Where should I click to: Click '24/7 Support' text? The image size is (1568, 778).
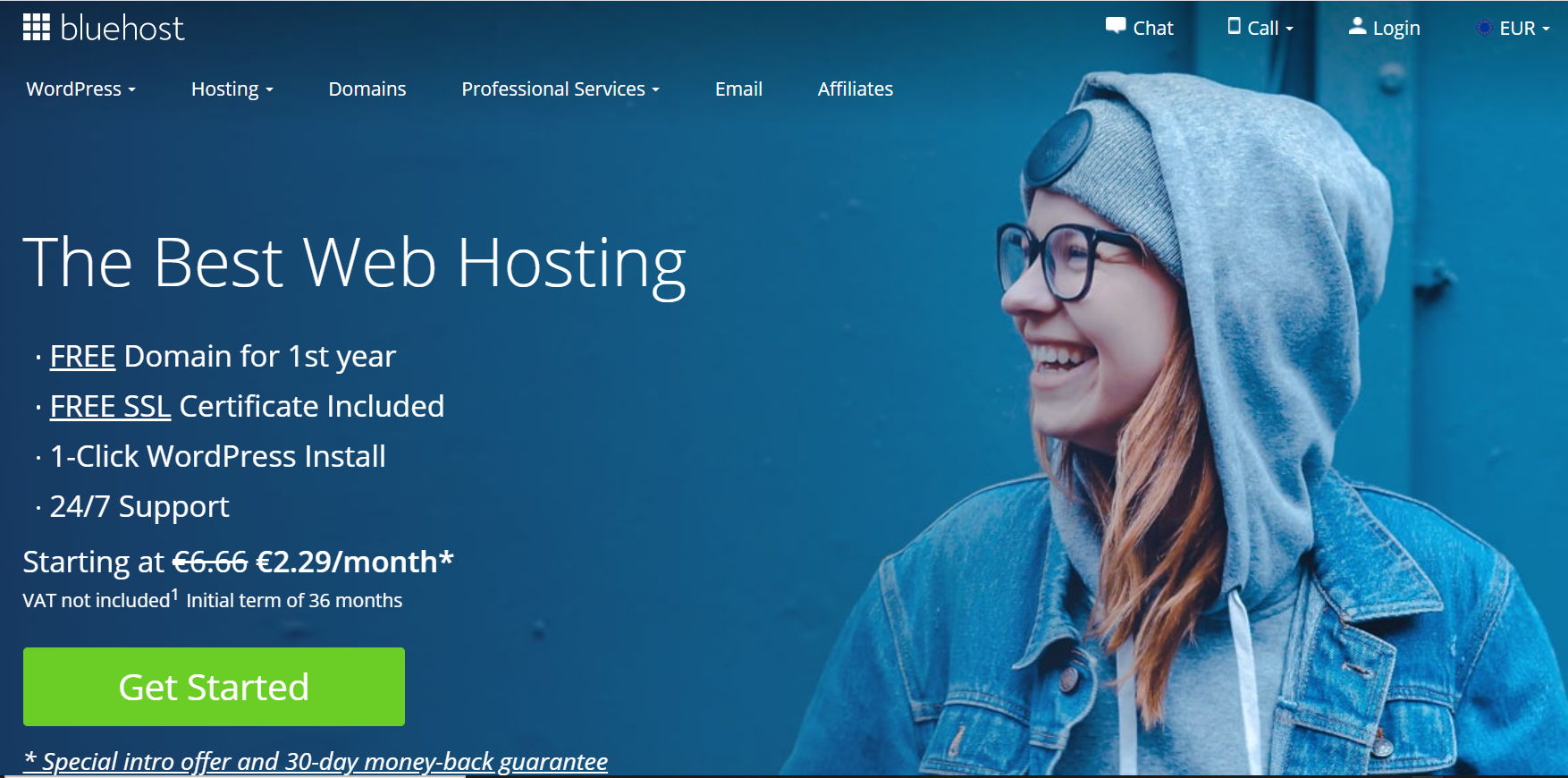139,507
